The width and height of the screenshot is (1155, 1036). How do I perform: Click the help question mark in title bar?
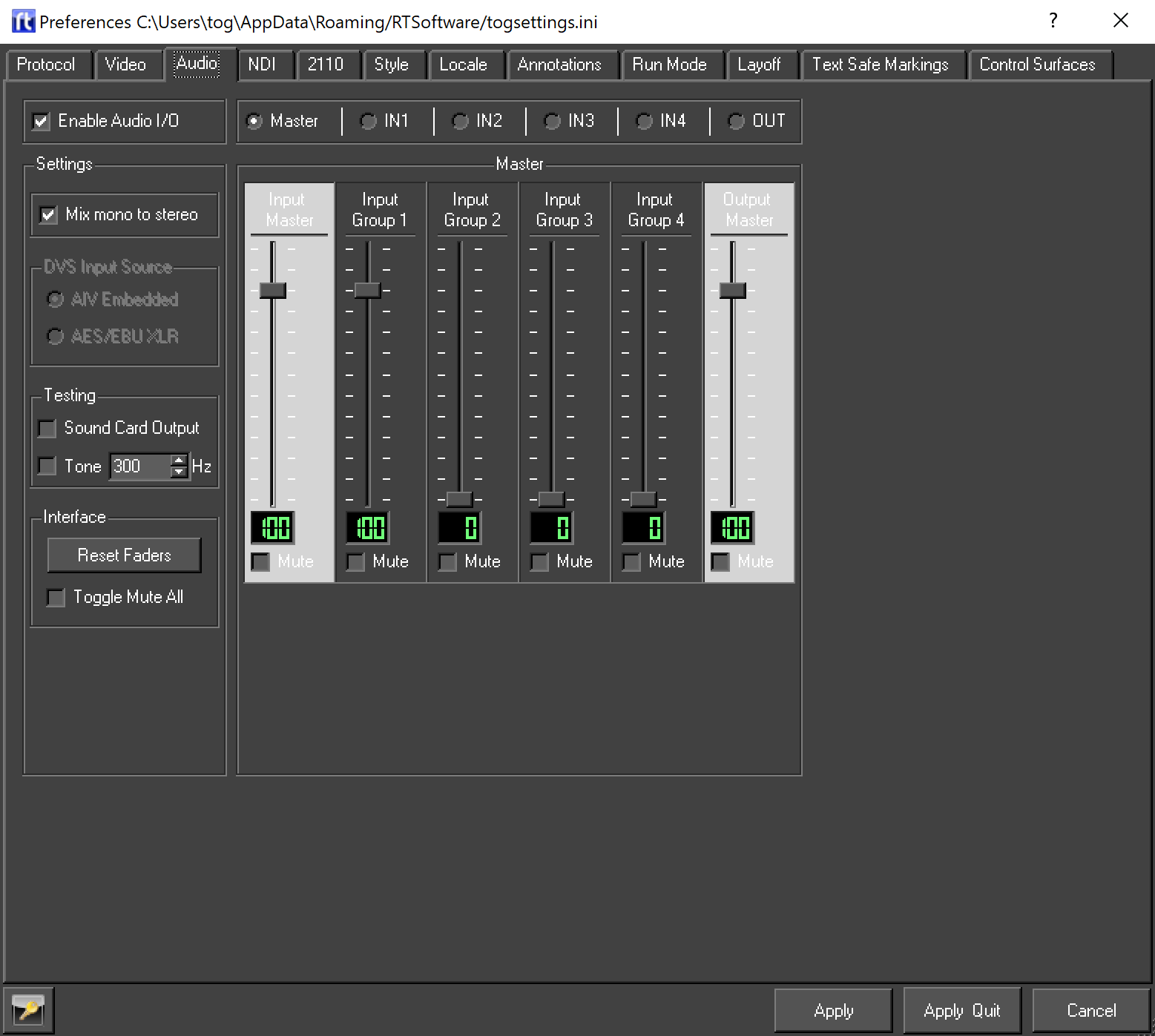point(1053,21)
